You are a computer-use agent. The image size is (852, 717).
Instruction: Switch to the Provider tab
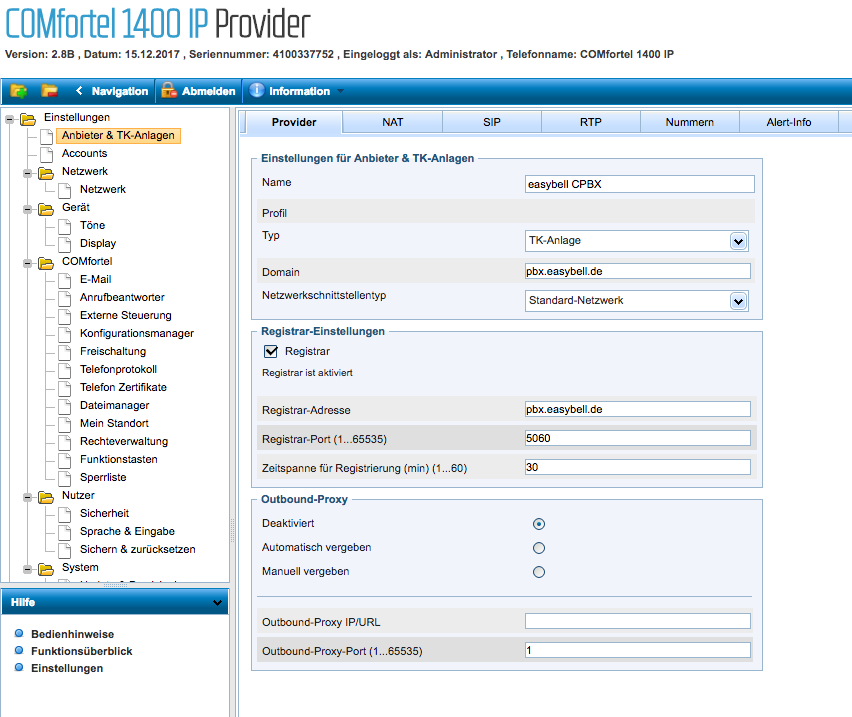click(x=294, y=122)
